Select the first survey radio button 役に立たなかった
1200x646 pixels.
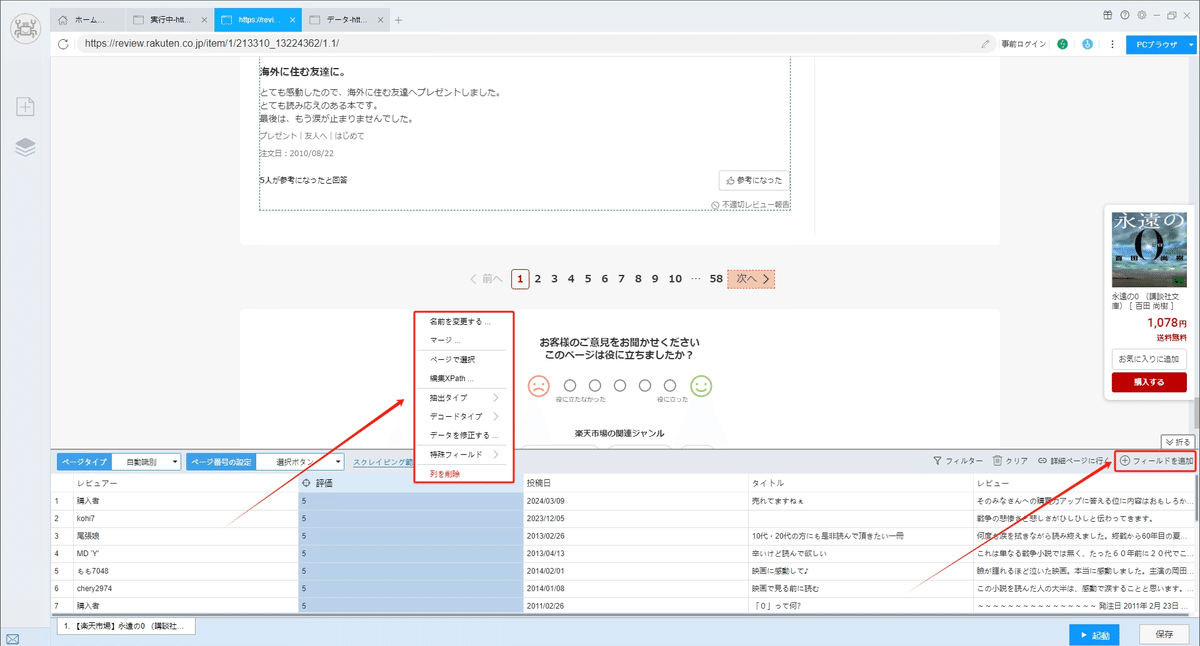570,385
